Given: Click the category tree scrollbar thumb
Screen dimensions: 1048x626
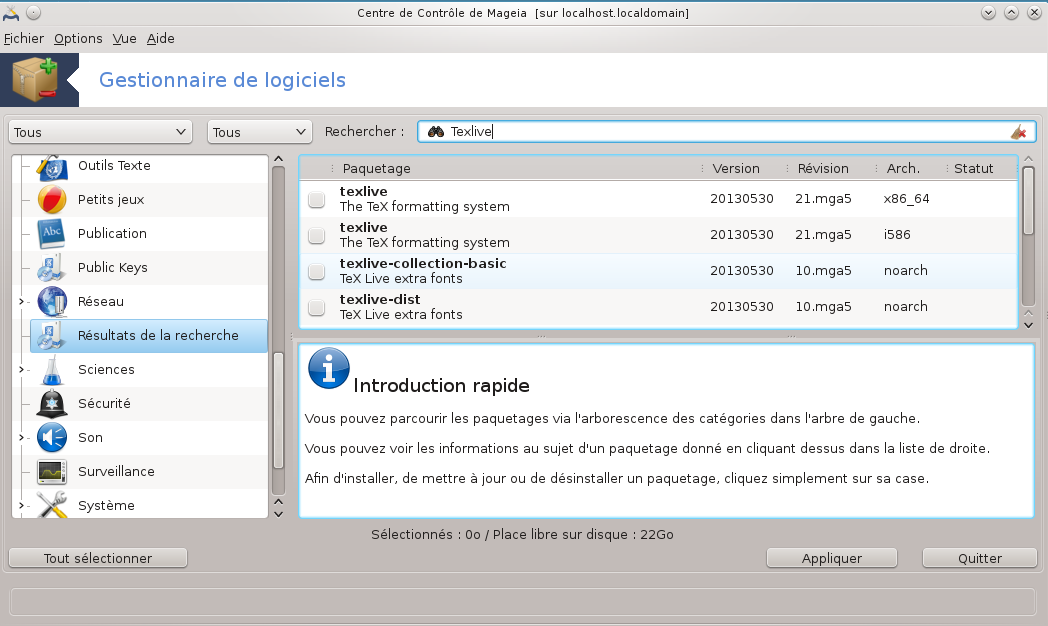Looking at the screenshot, I should [279, 410].
